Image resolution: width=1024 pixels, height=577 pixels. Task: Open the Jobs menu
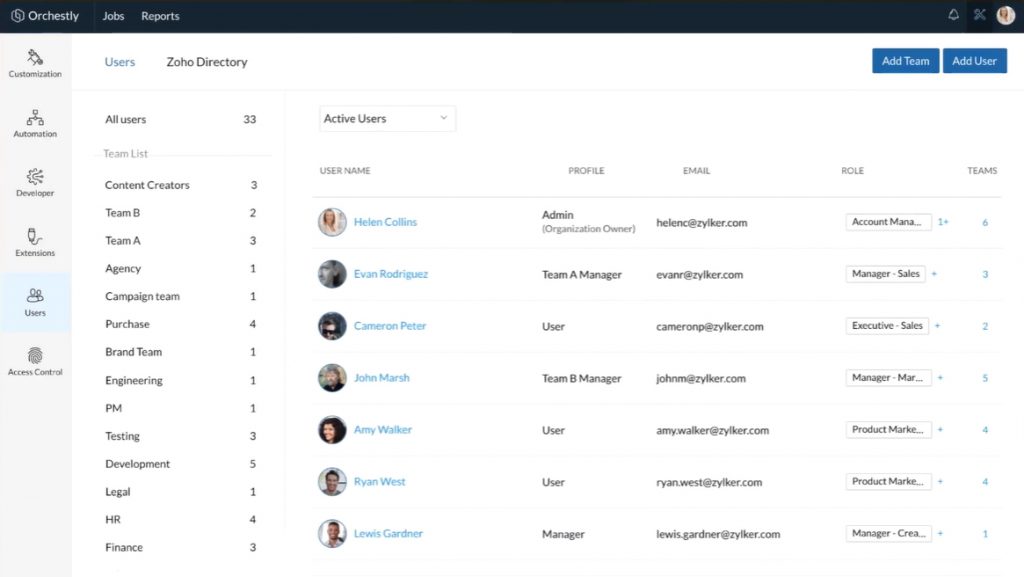113,15
